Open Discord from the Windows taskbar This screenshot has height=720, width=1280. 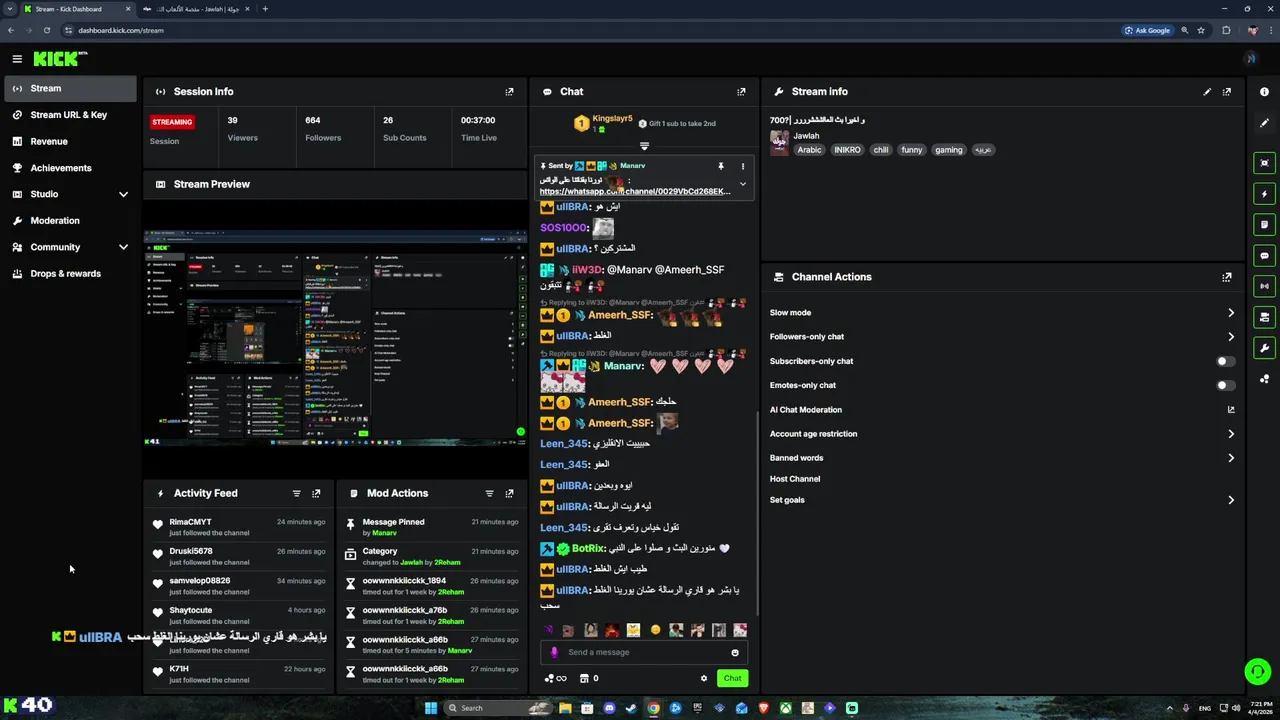[609, 708]
